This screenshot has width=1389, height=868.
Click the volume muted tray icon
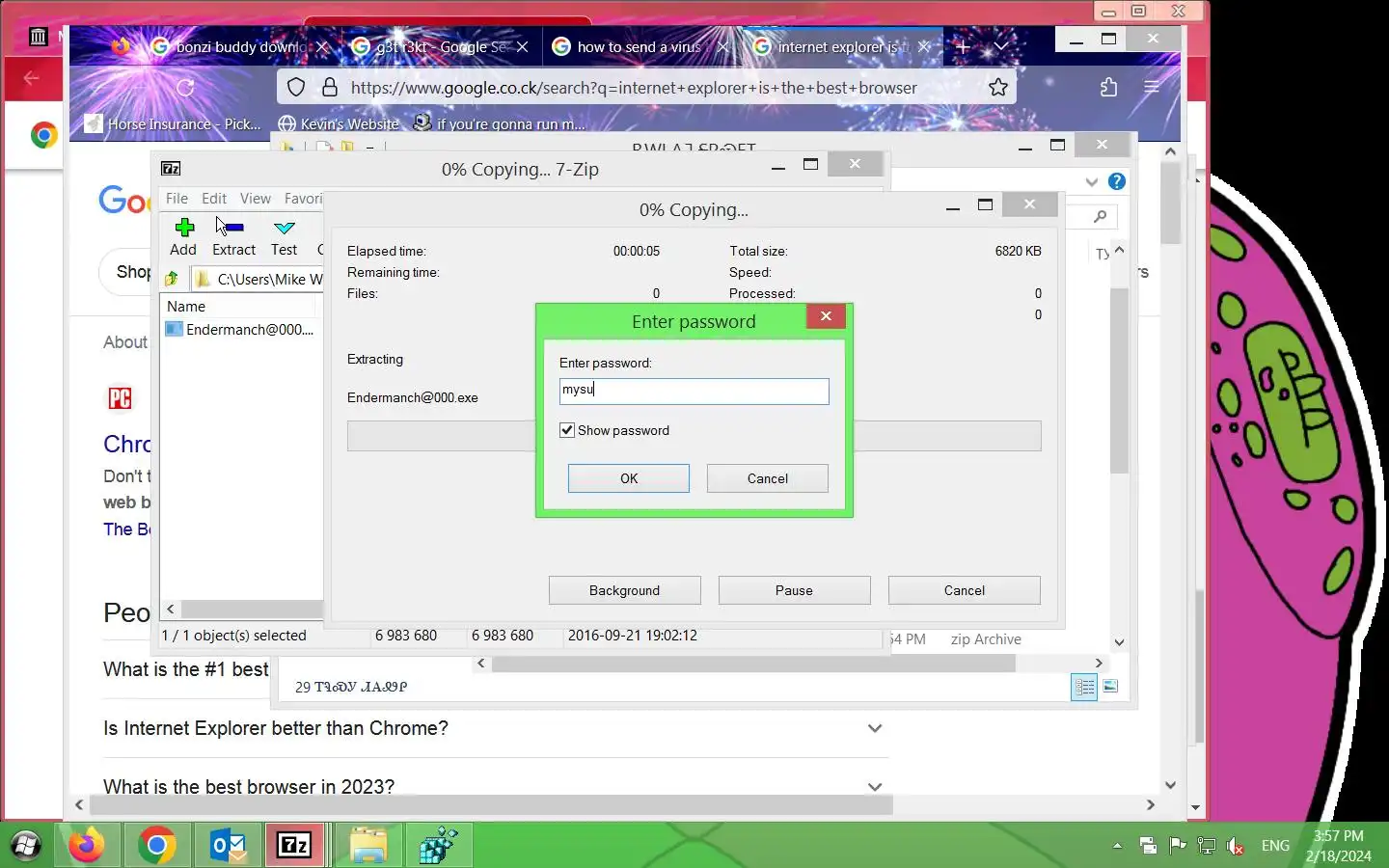1236,846
